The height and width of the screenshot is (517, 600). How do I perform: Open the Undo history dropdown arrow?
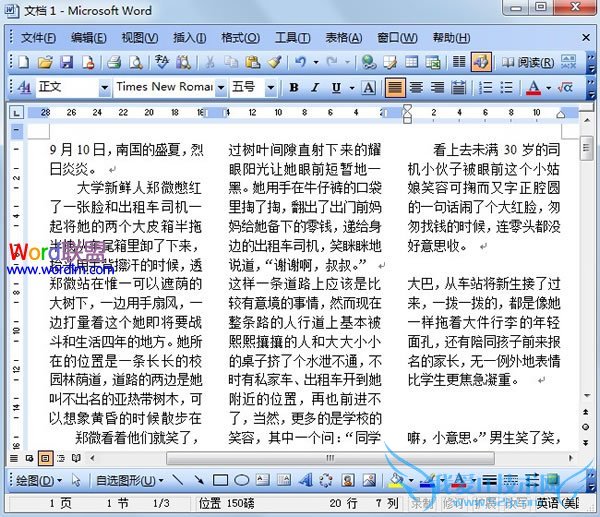click(316, 62)
